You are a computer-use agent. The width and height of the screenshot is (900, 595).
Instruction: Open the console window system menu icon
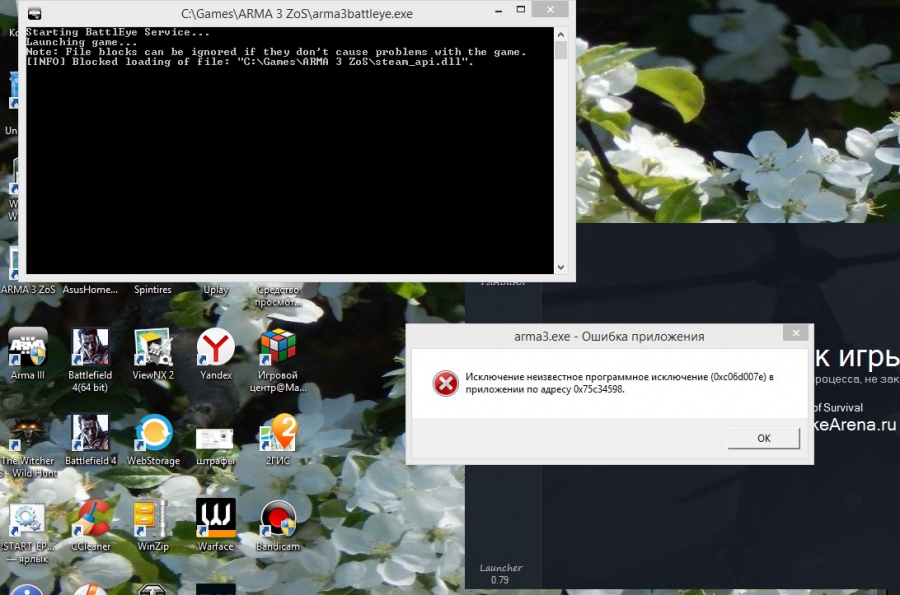pyautogui.click(x=34, y=13)
